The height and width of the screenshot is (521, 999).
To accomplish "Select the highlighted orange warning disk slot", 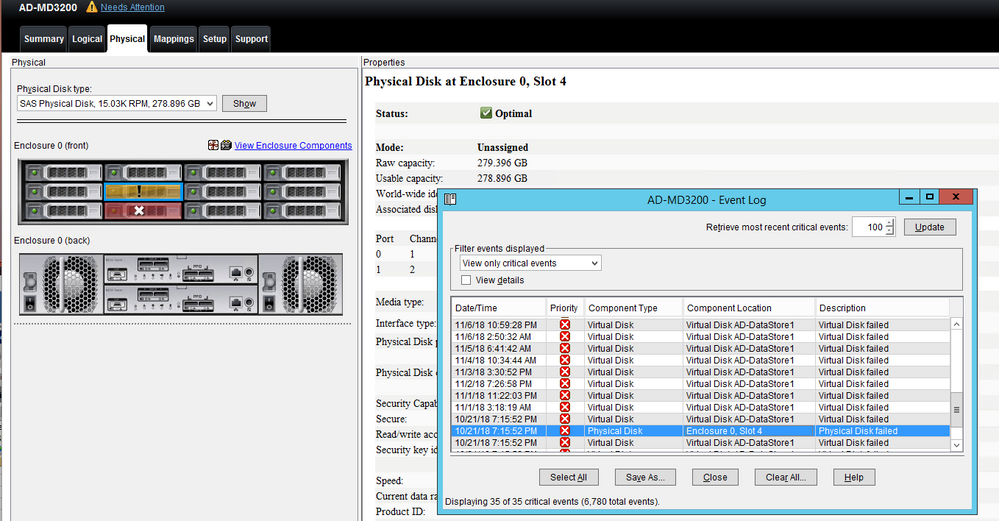I will (x=143, y=191).
